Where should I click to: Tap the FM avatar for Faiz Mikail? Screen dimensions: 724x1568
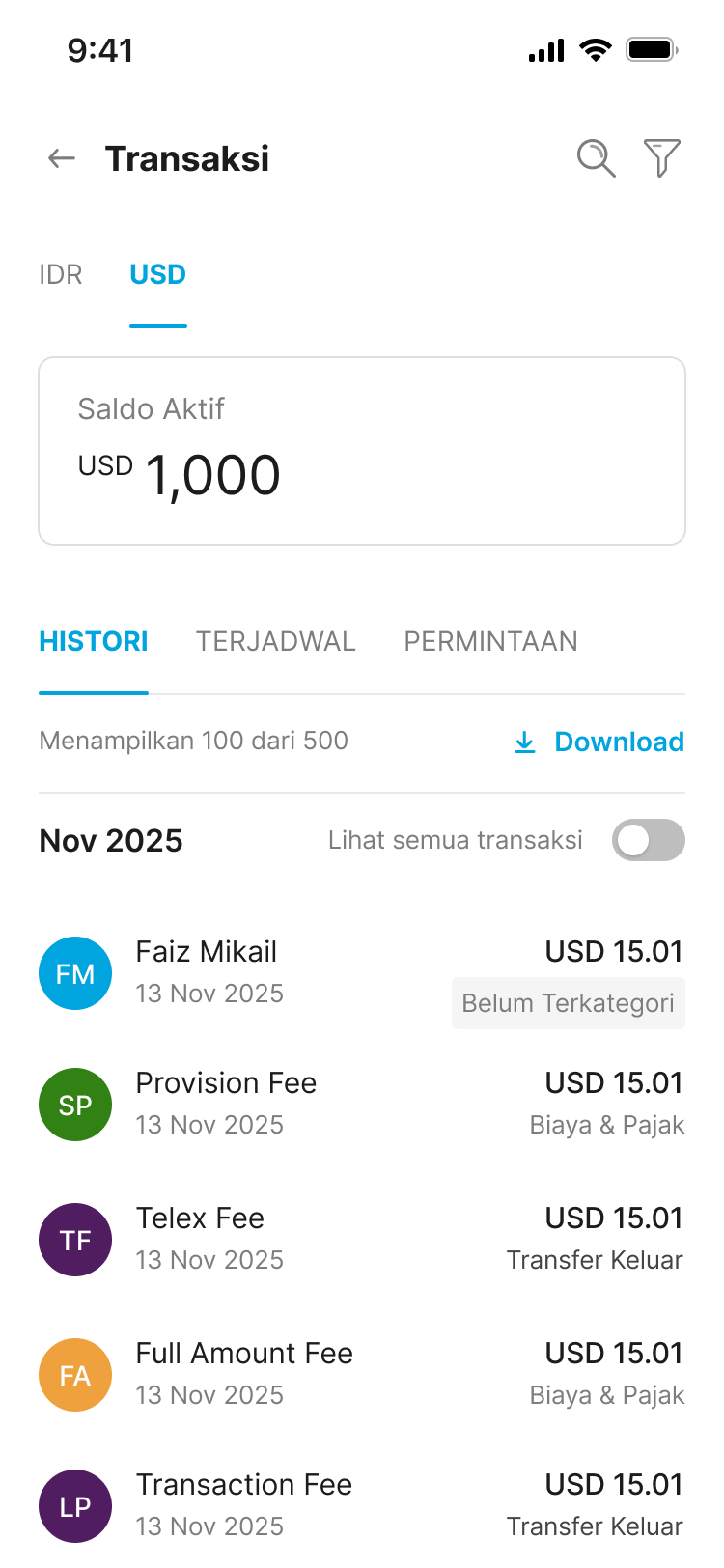75,973
